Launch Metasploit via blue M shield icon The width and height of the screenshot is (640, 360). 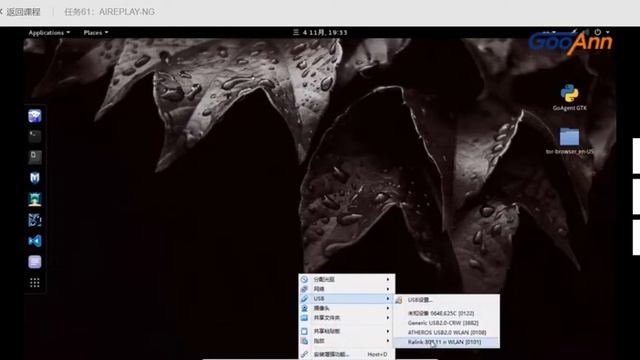(35, 178)
